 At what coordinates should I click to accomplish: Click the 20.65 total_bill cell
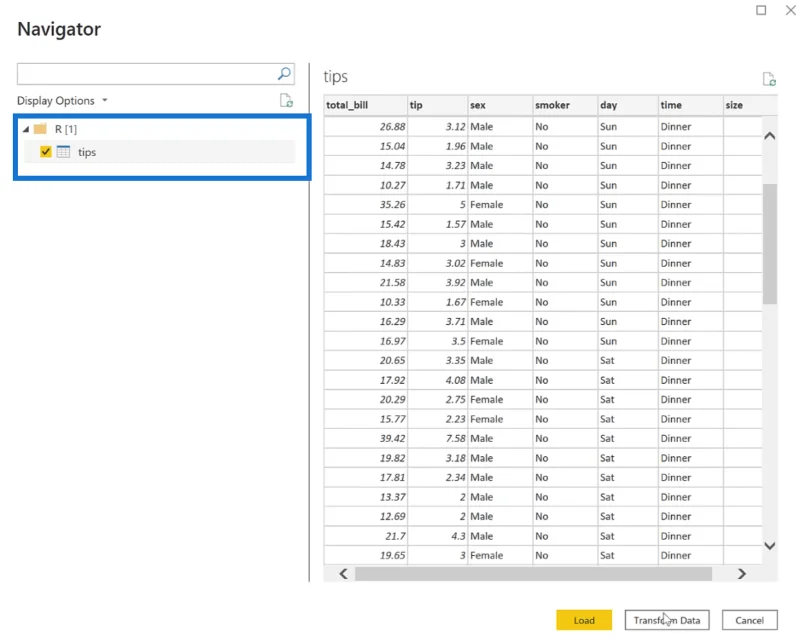pos(365,360)
